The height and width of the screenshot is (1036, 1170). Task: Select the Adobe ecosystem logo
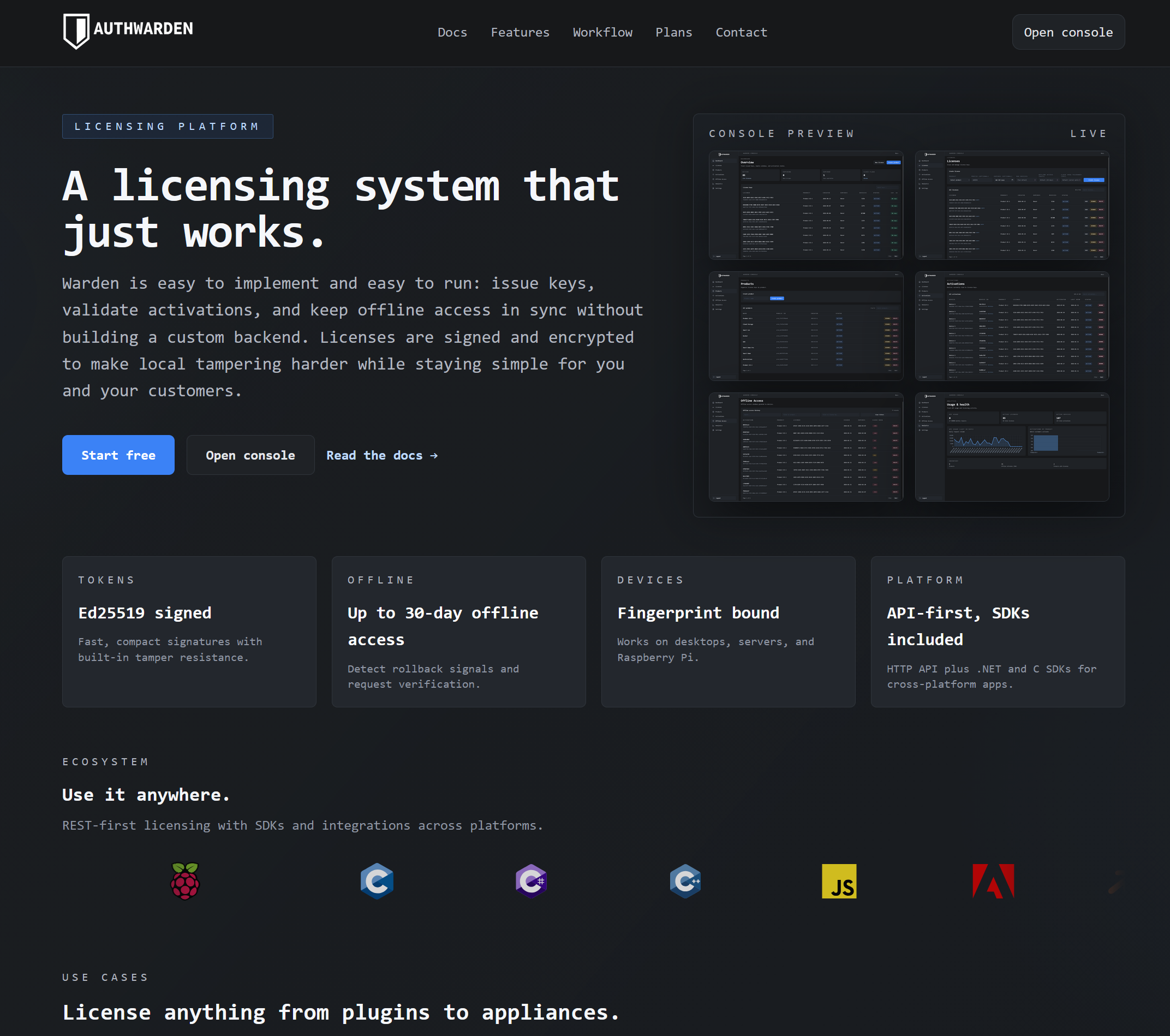(993, 882)
